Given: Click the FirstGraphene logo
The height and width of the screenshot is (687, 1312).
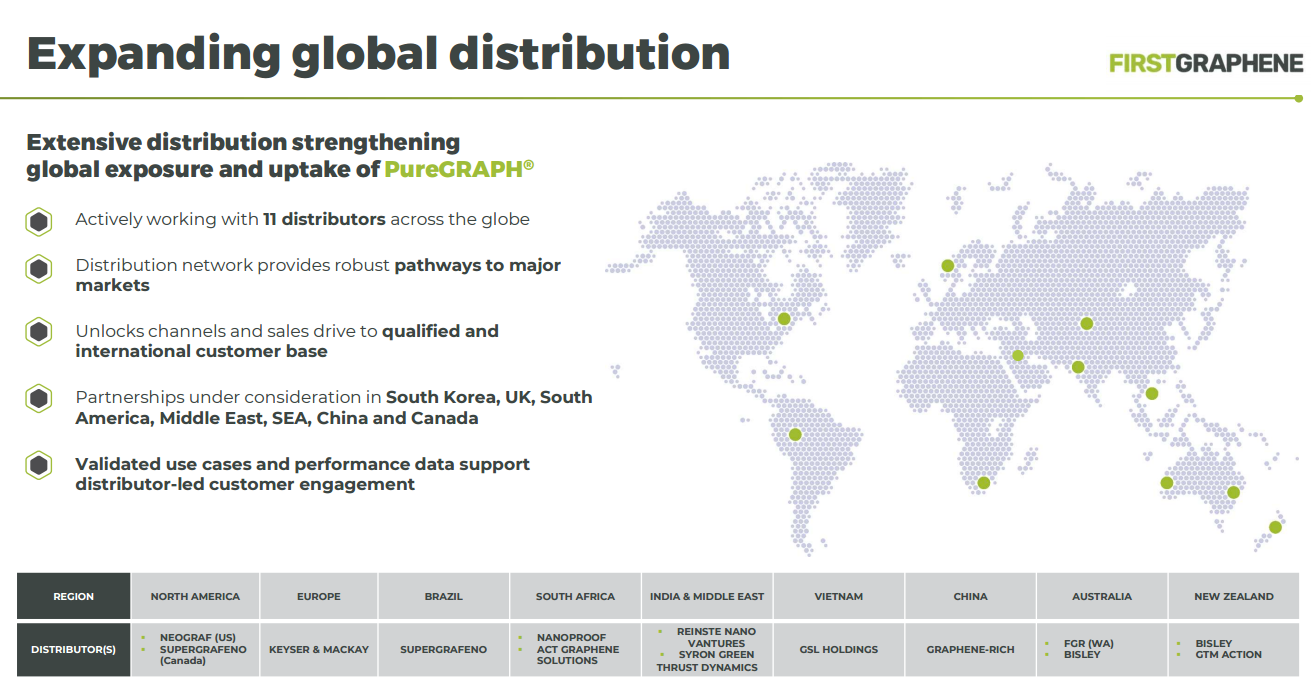Looking at the screenshot, I should coord(1206,63).
